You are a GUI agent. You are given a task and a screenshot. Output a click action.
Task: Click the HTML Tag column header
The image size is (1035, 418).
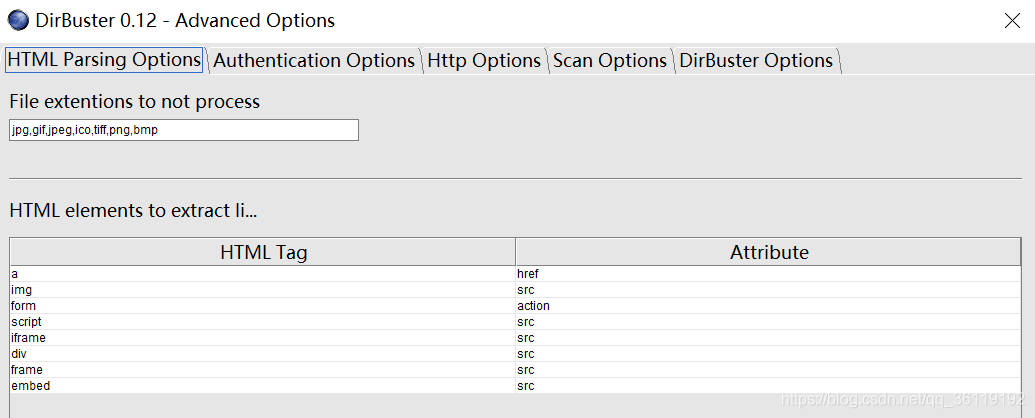tap(263, 252)
